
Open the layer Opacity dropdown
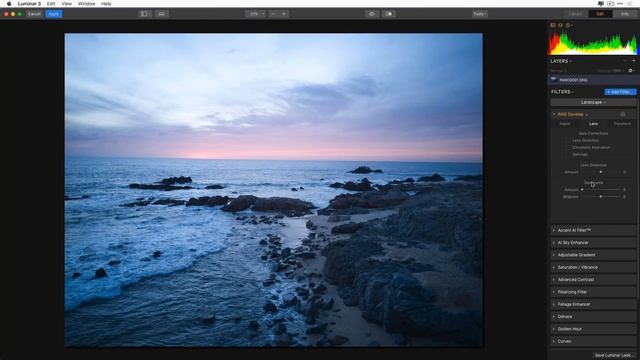point(611,71)
